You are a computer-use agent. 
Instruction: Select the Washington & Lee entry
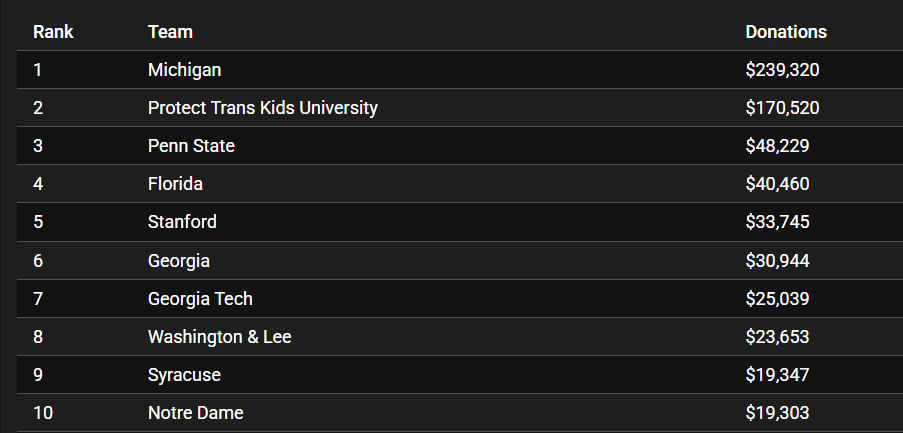pos(219,337)
